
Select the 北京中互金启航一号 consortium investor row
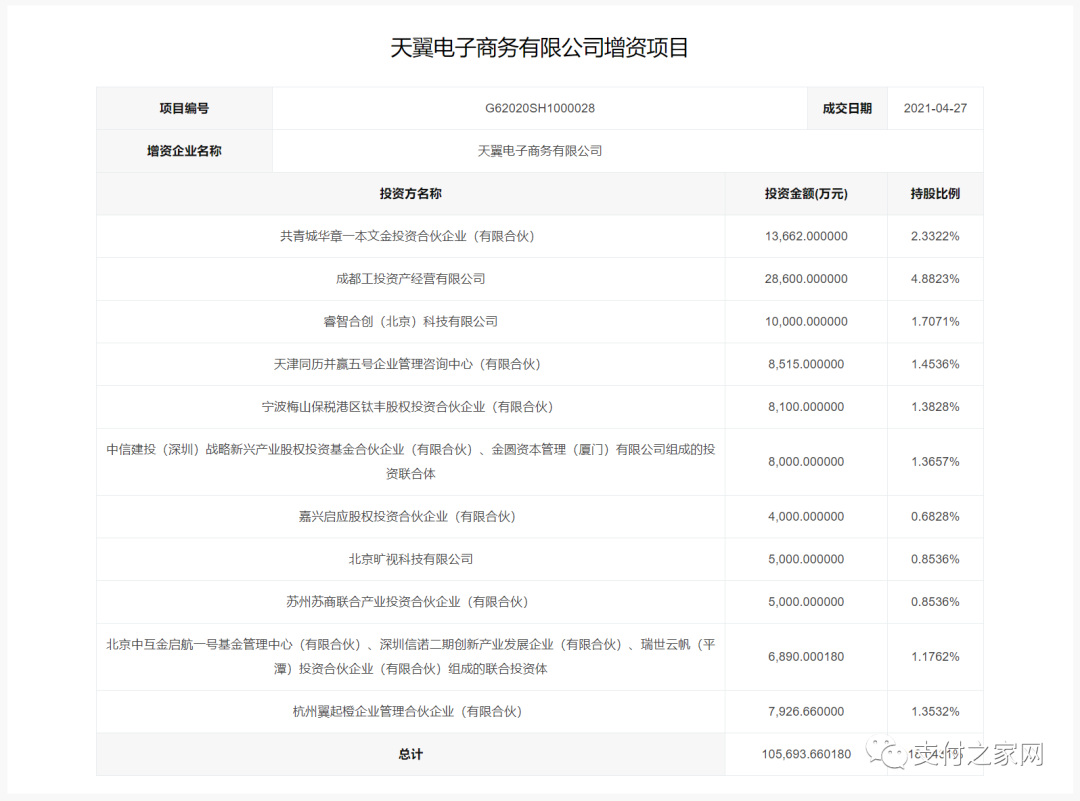point(411,656)
